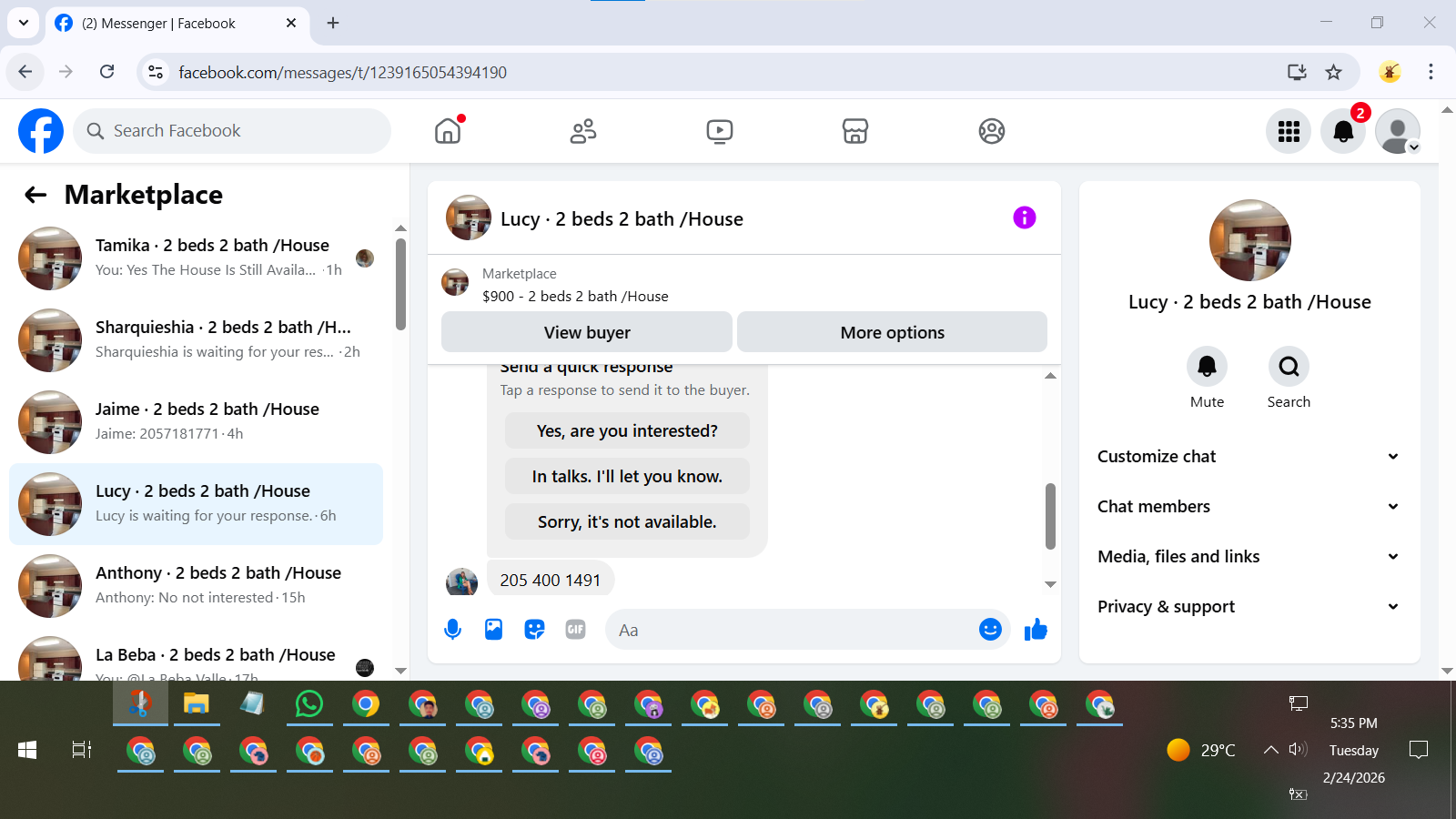Viewport: 1456px width, 819px height.
Task: Open Sharquieshia's conversation
Action: 197,340
